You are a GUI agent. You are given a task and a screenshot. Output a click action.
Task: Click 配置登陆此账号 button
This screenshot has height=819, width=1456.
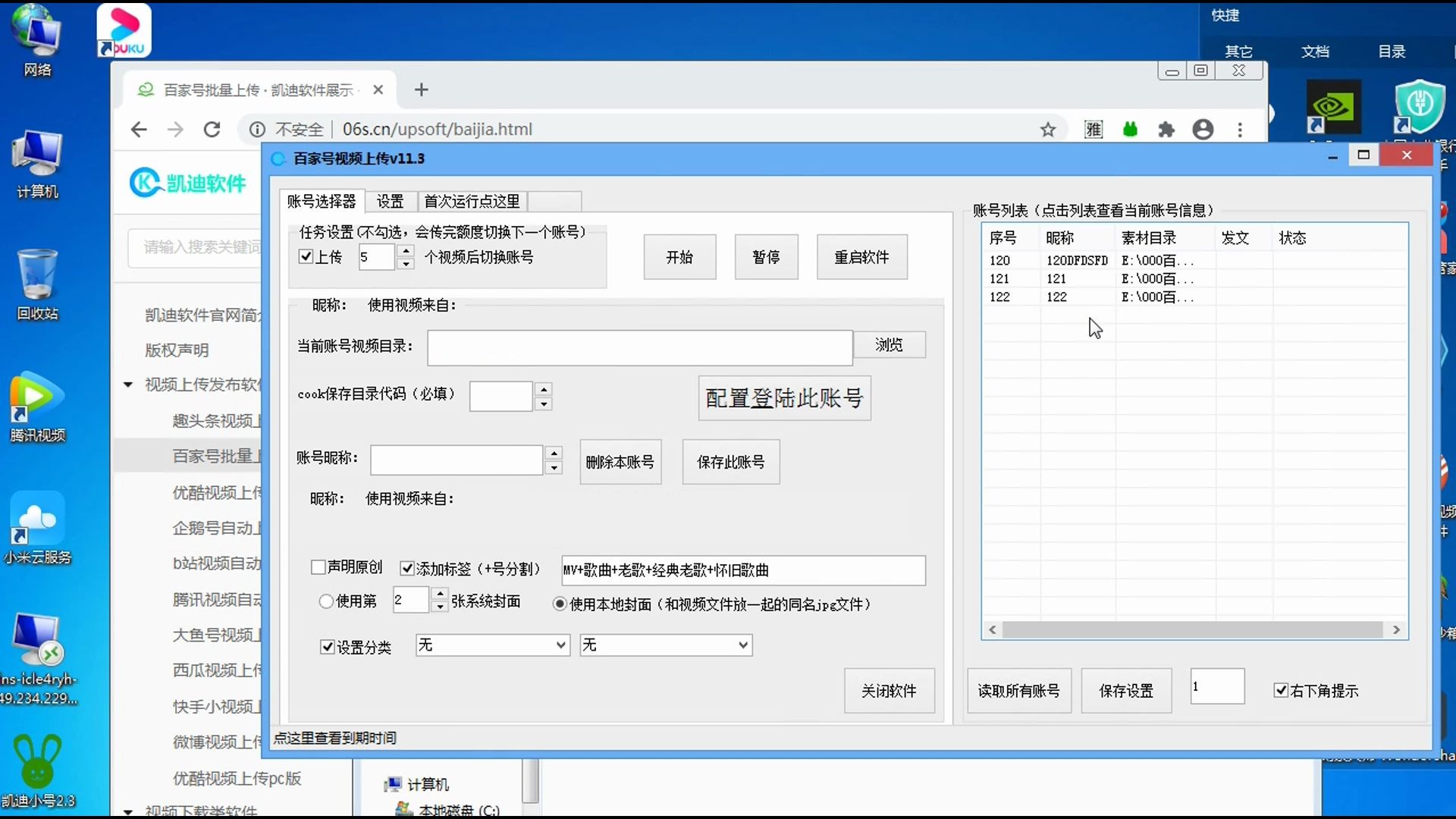pos(784,398)
